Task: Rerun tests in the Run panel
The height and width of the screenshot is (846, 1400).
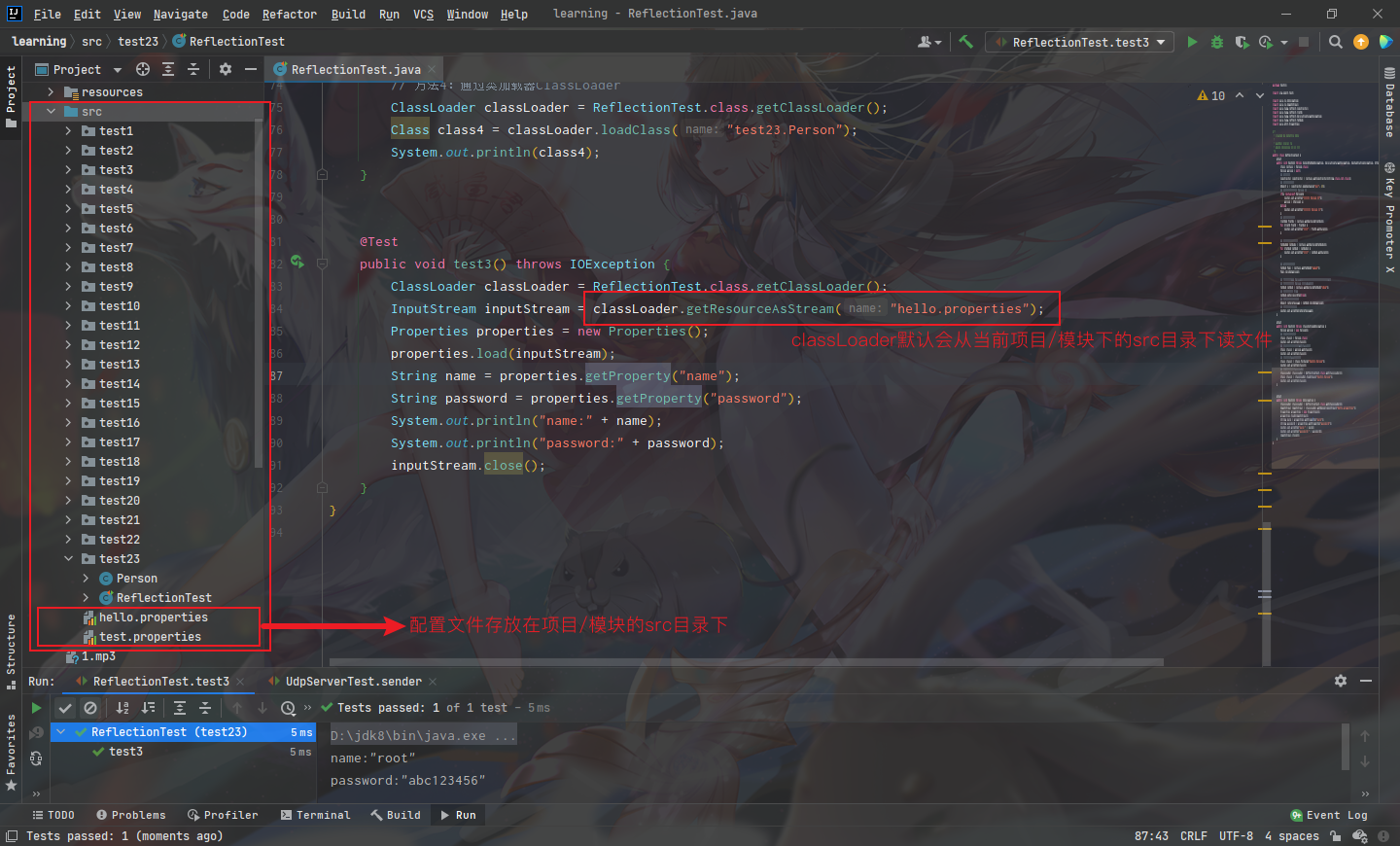Action: tap(36, 708)
